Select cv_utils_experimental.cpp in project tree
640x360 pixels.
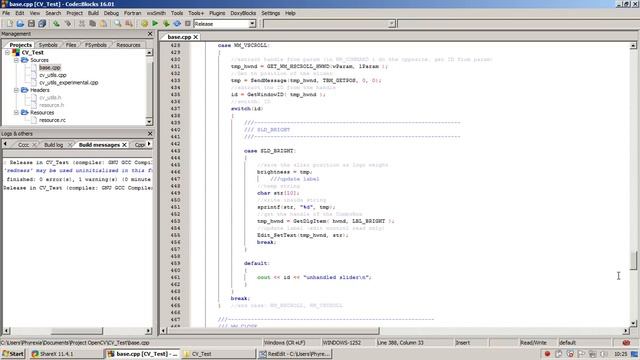(x=69, y=82)
